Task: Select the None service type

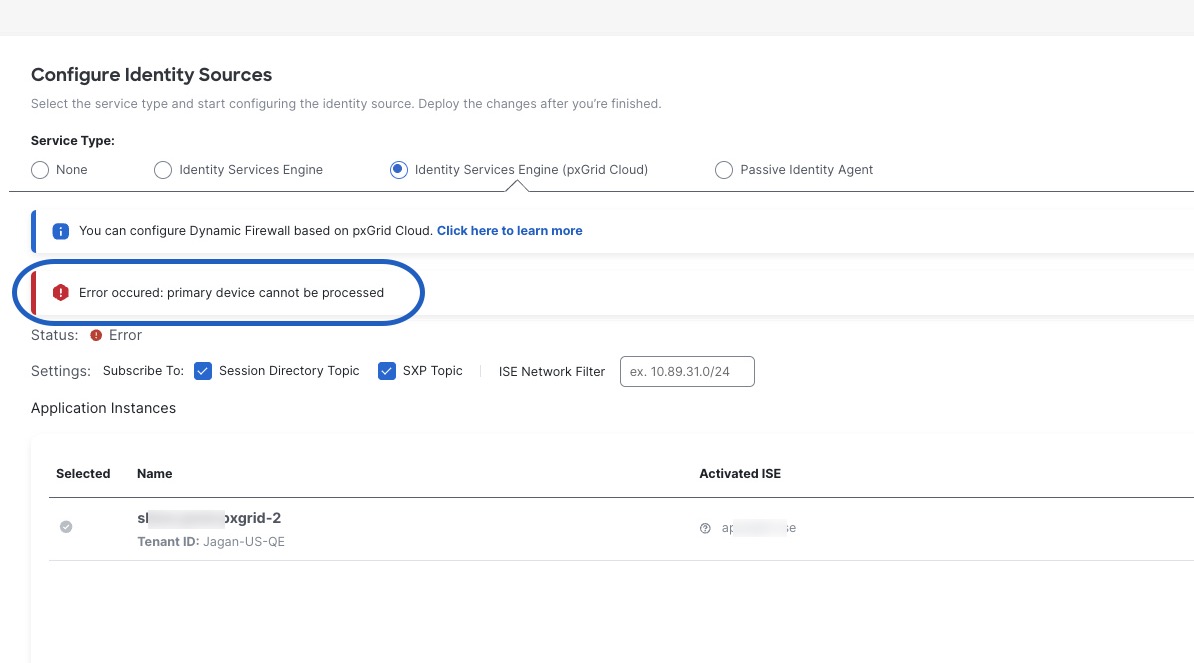Action: pyautogui.click(x=40, y=170)
